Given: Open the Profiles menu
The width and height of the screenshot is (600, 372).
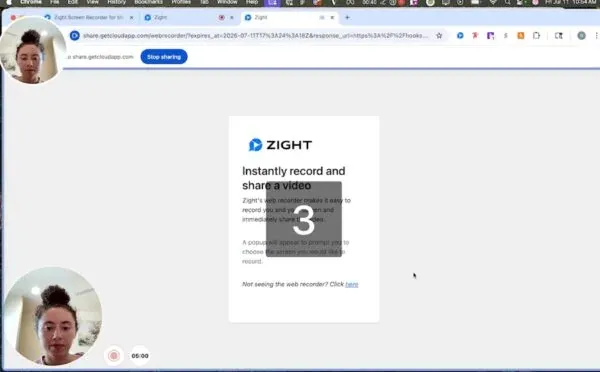Looking at the screenshot, I should pyautogui.click(x=181, y=2).
